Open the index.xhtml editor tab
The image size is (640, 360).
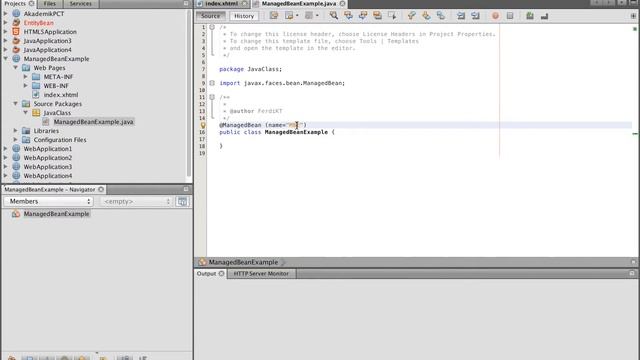pyautogui.click(x=222, y=4)
